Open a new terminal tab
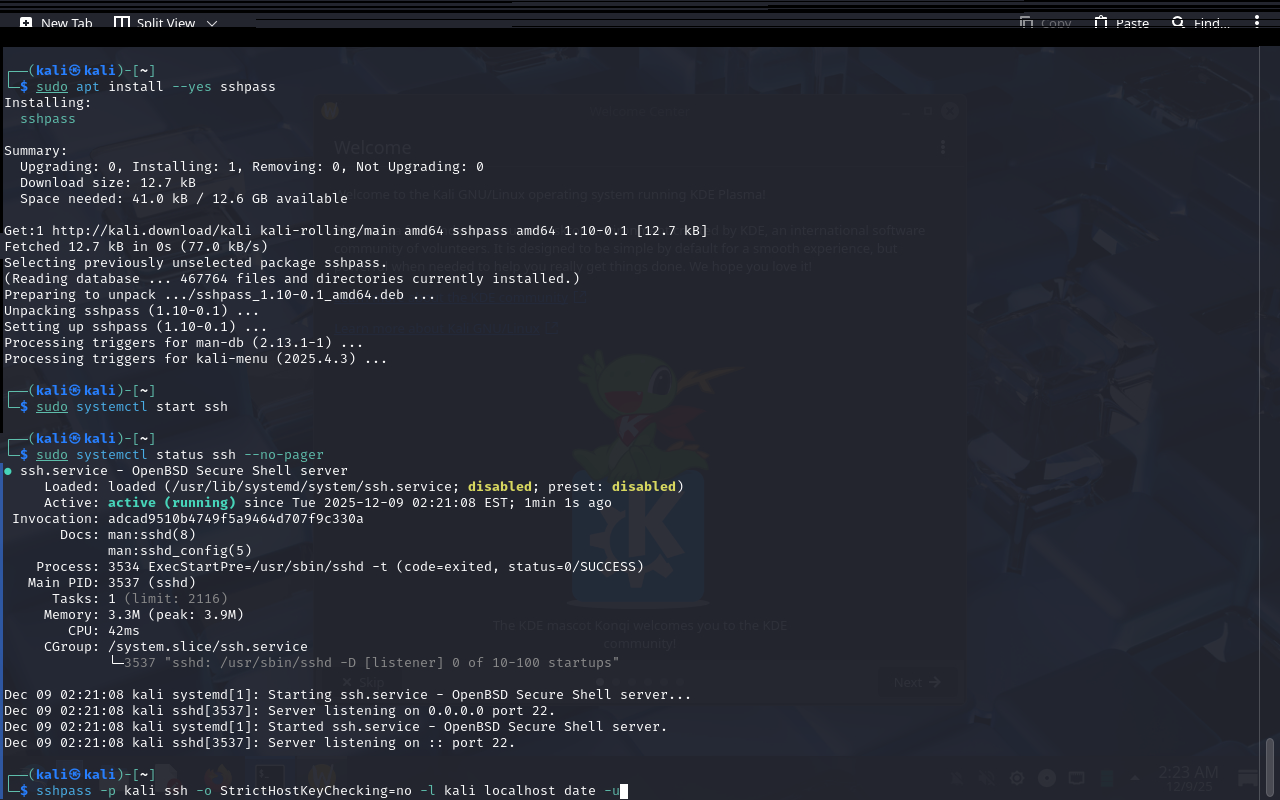 pos(56,23)
